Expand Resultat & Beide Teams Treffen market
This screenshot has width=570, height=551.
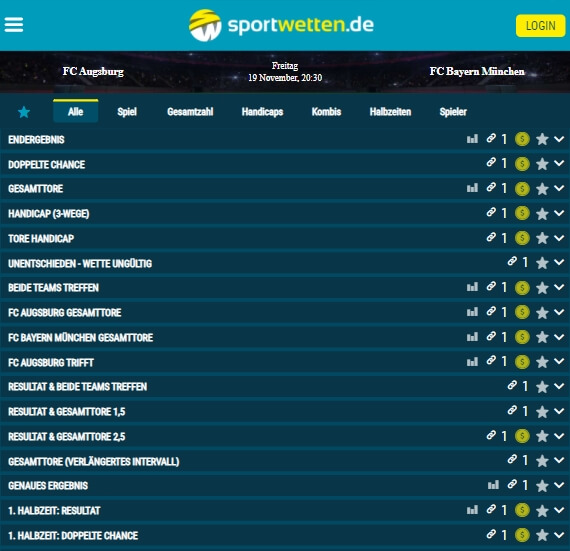tap(559, 386)
